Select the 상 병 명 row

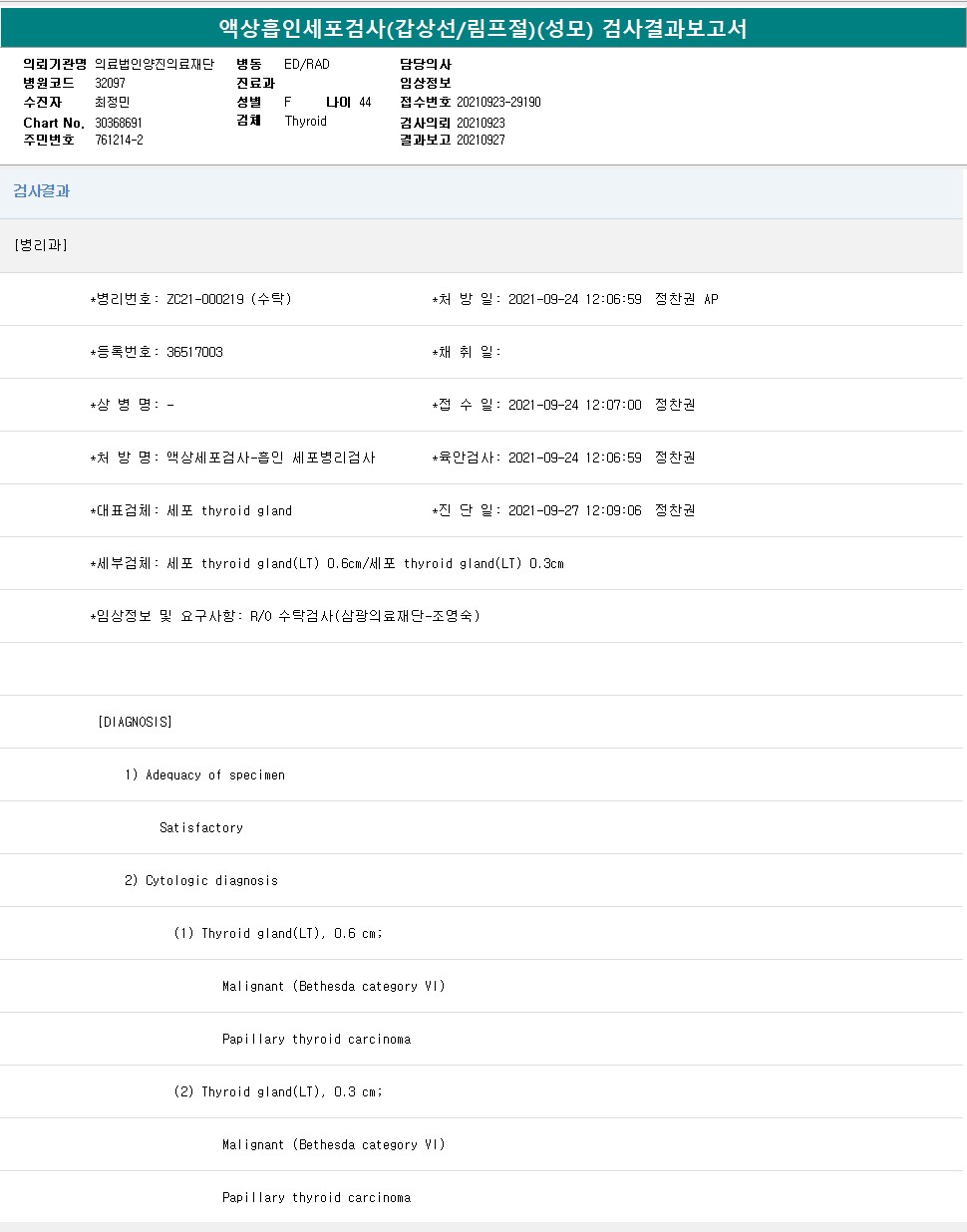(132, 405)
